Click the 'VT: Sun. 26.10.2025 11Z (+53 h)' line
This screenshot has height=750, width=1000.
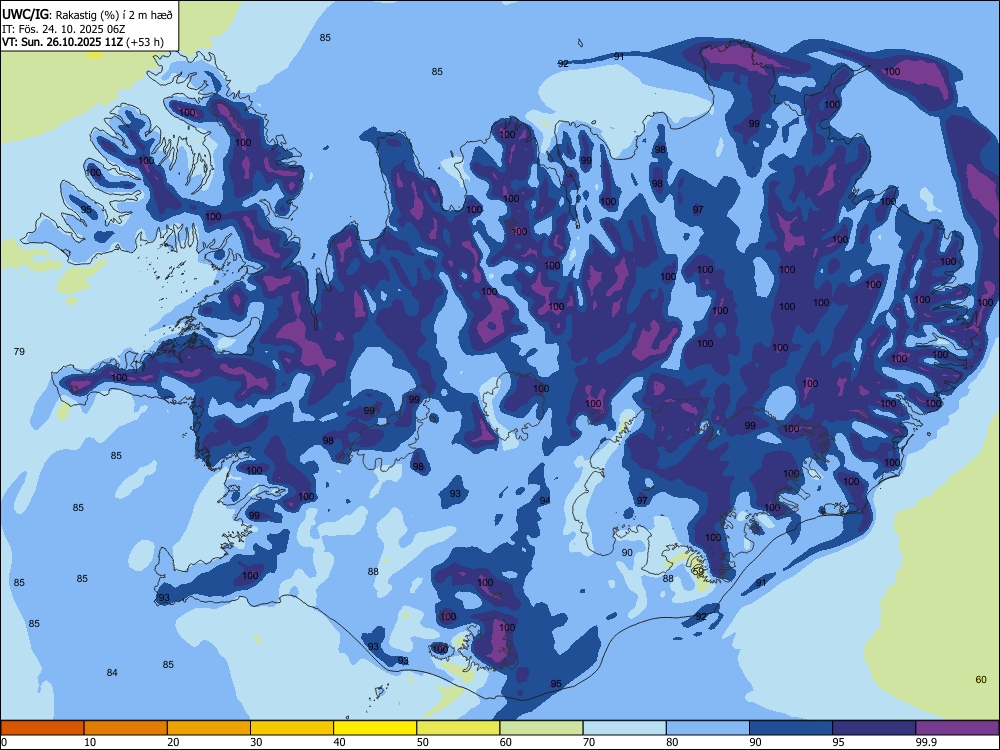83,42
